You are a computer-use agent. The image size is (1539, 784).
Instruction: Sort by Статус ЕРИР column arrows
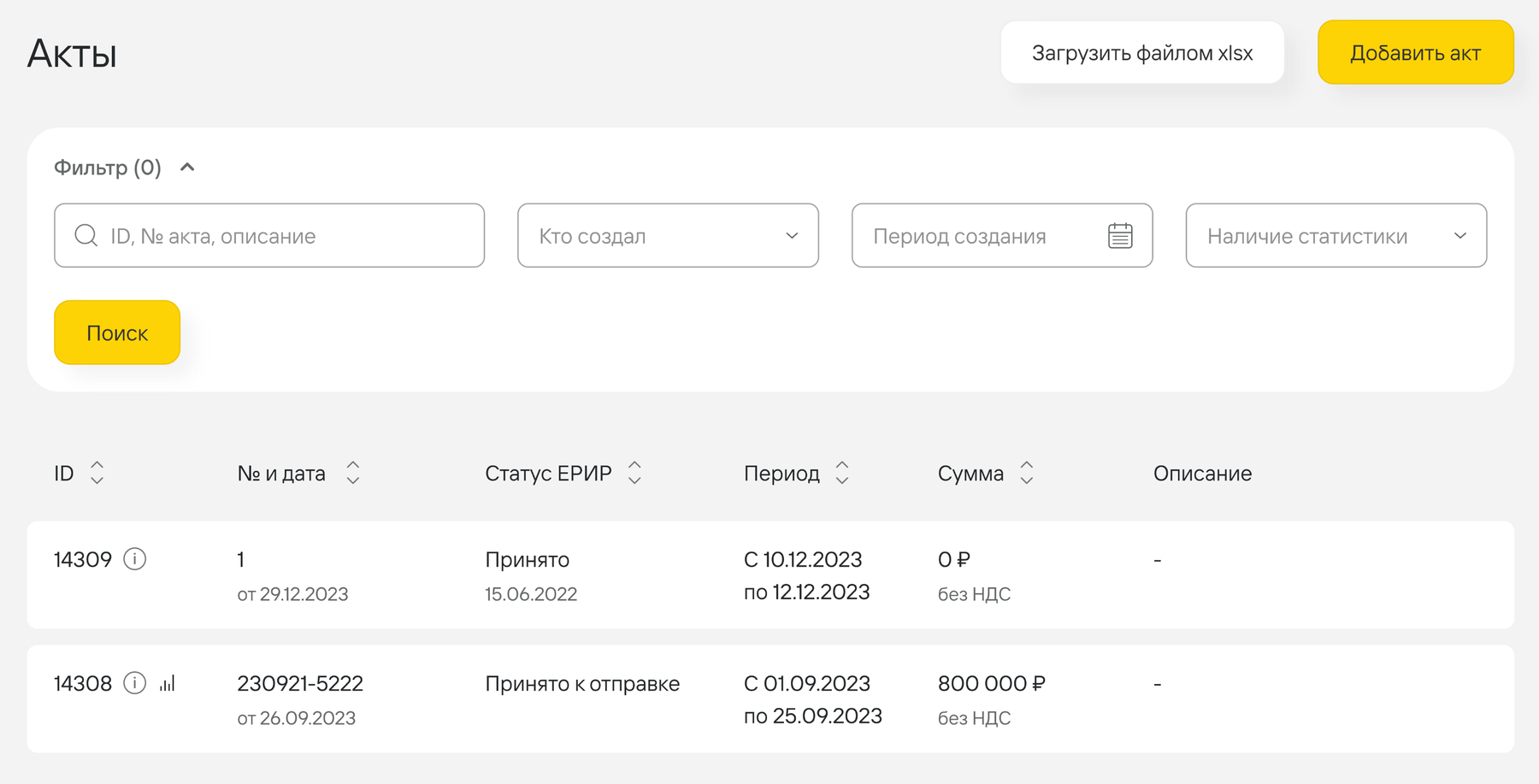point(634,473)
